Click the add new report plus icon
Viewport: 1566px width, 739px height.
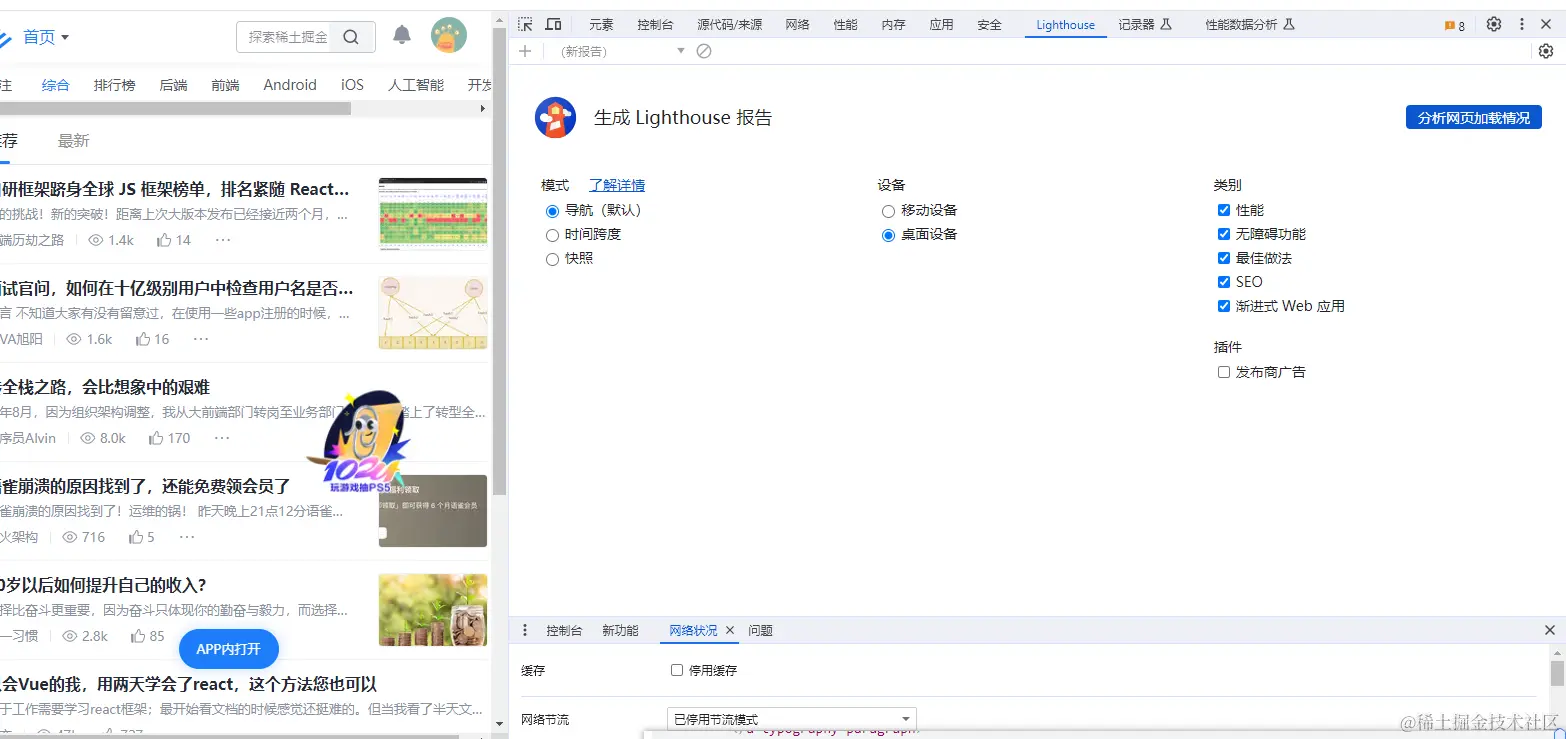tap(525, 51)
